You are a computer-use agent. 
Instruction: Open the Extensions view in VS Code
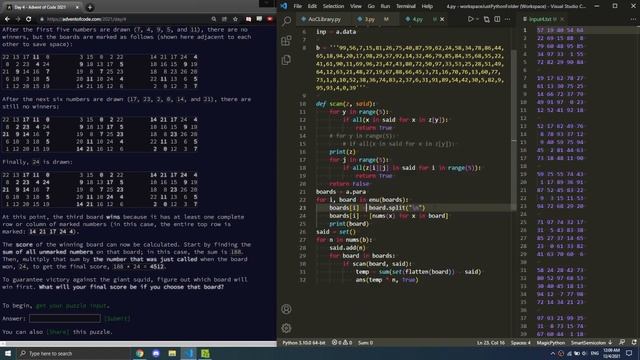click(x=287, y=40)
